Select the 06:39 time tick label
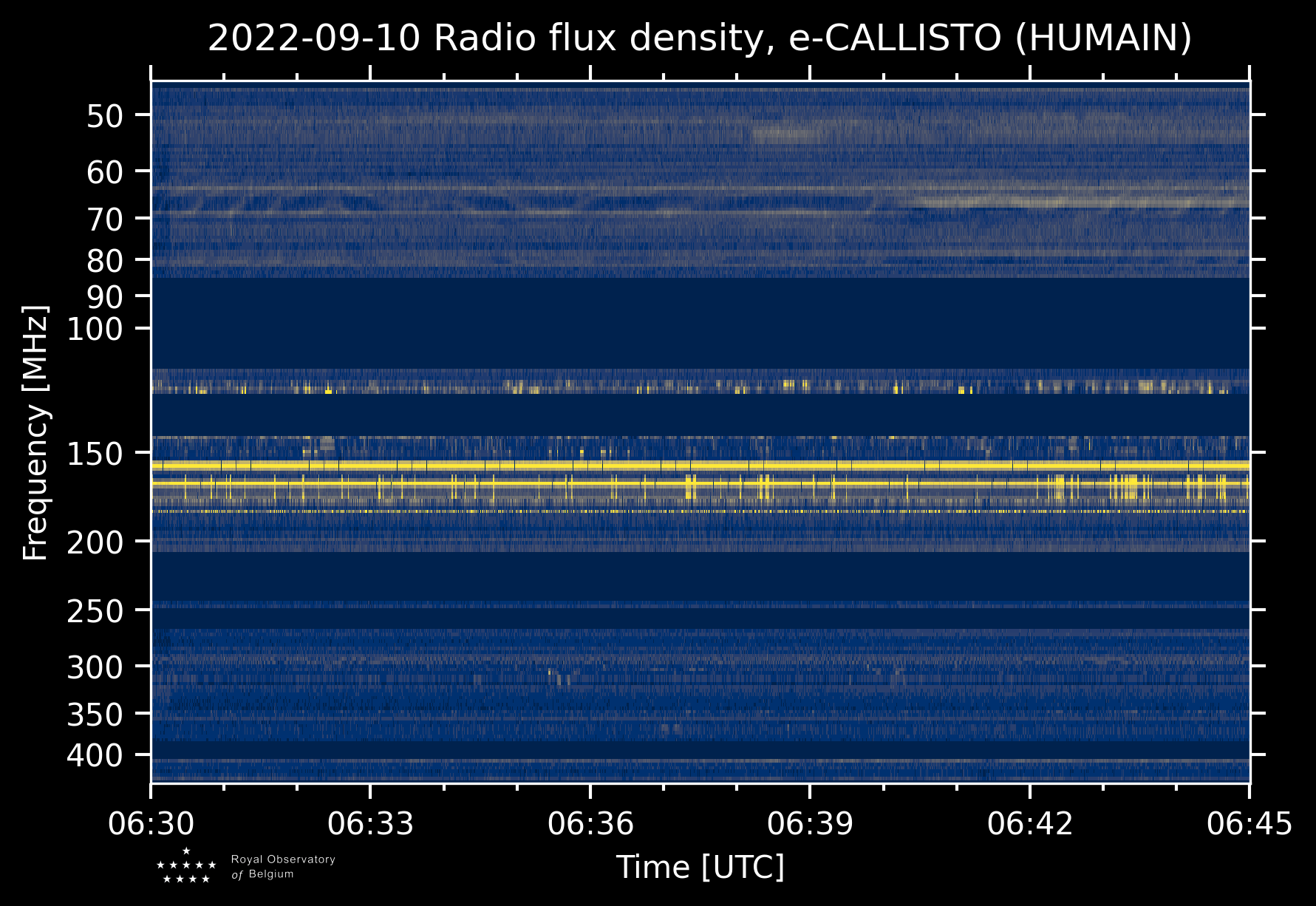The width and height of the screenshot is (1316, 906). tap(810, 823)
